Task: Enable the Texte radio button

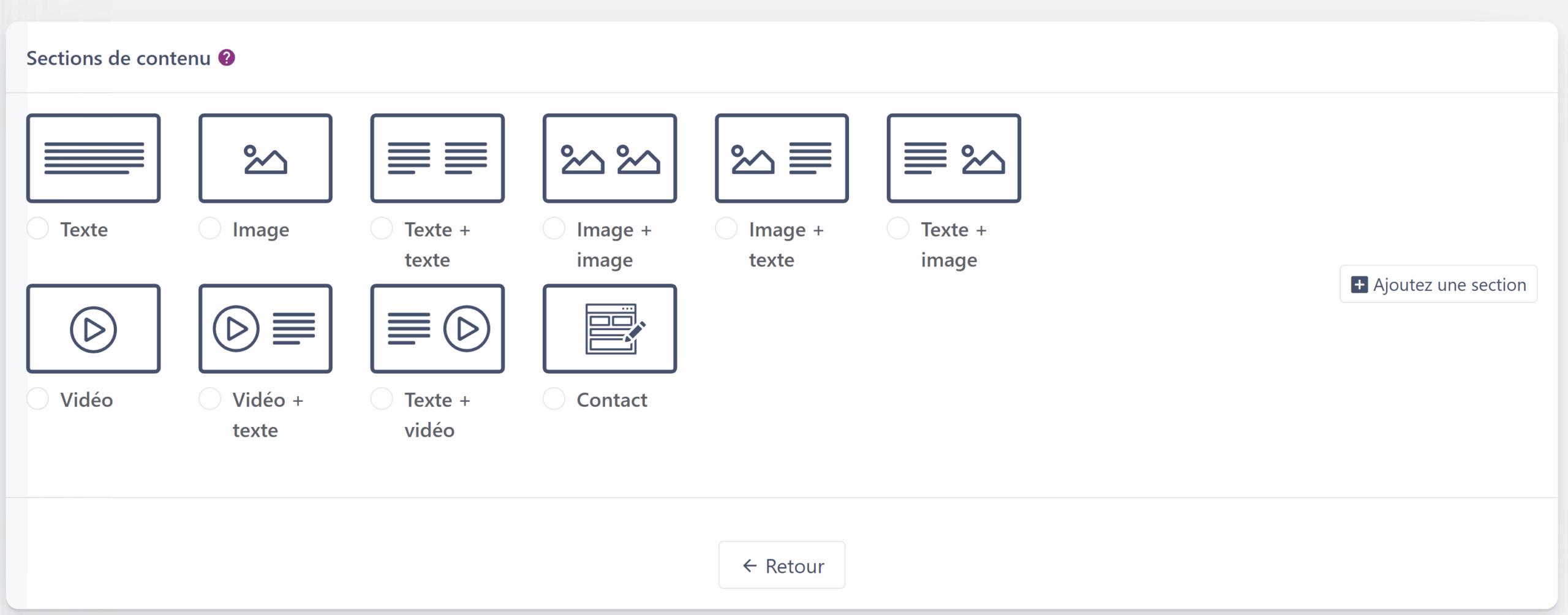Action: pos(38,228)
